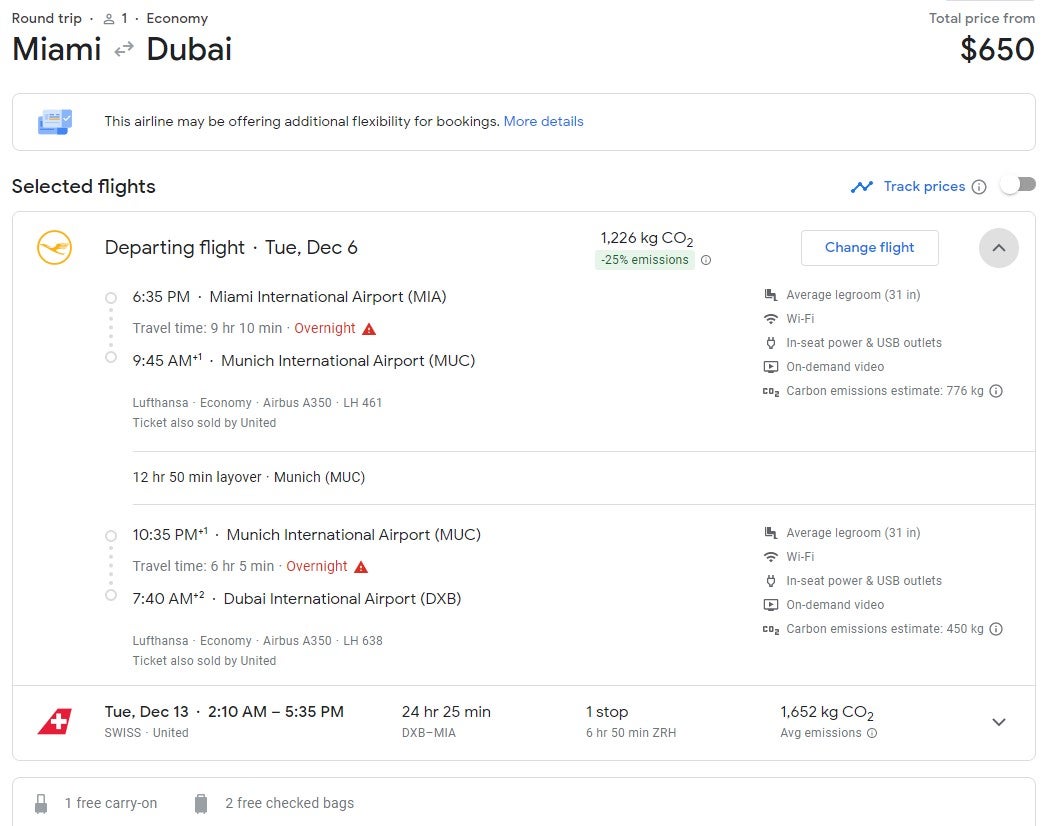This screenshot has width=1048, height=826.
Task: Expand the SWISS return flight details
Action: [x=999, y=722]
